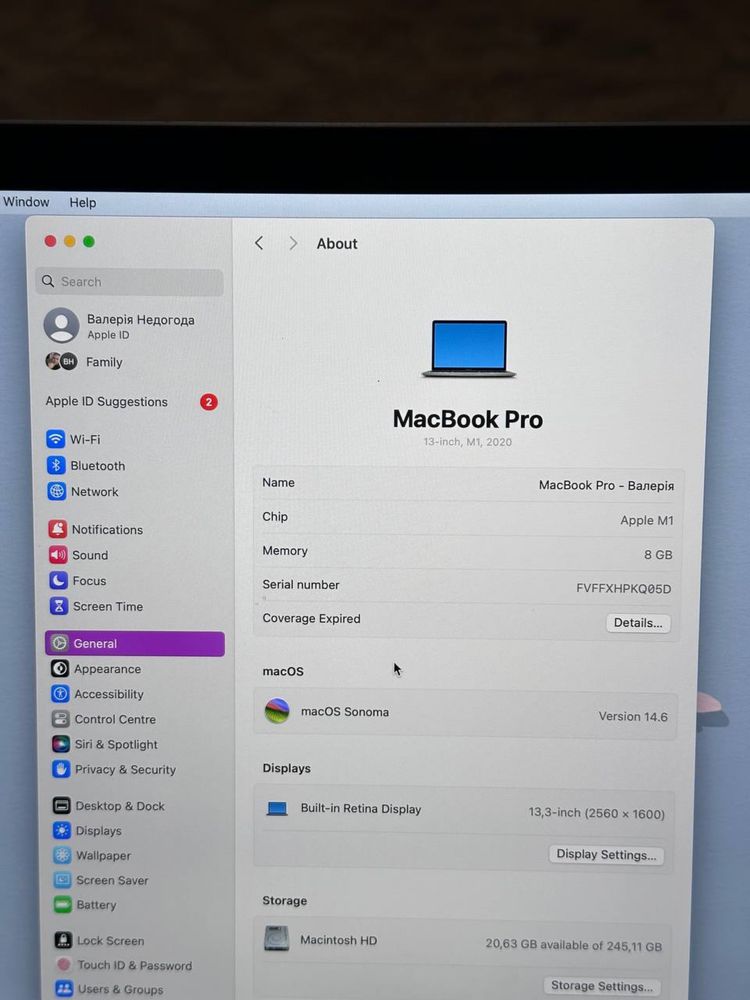Click 20,63 GB available of 245,11 GB

[573, 945]
